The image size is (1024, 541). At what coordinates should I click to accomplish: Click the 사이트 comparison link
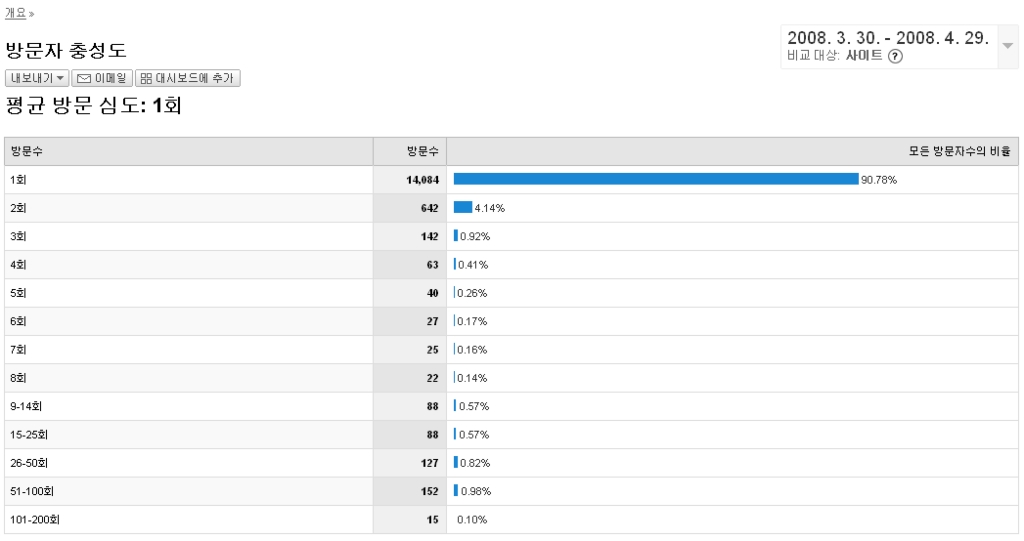(864, 56)
